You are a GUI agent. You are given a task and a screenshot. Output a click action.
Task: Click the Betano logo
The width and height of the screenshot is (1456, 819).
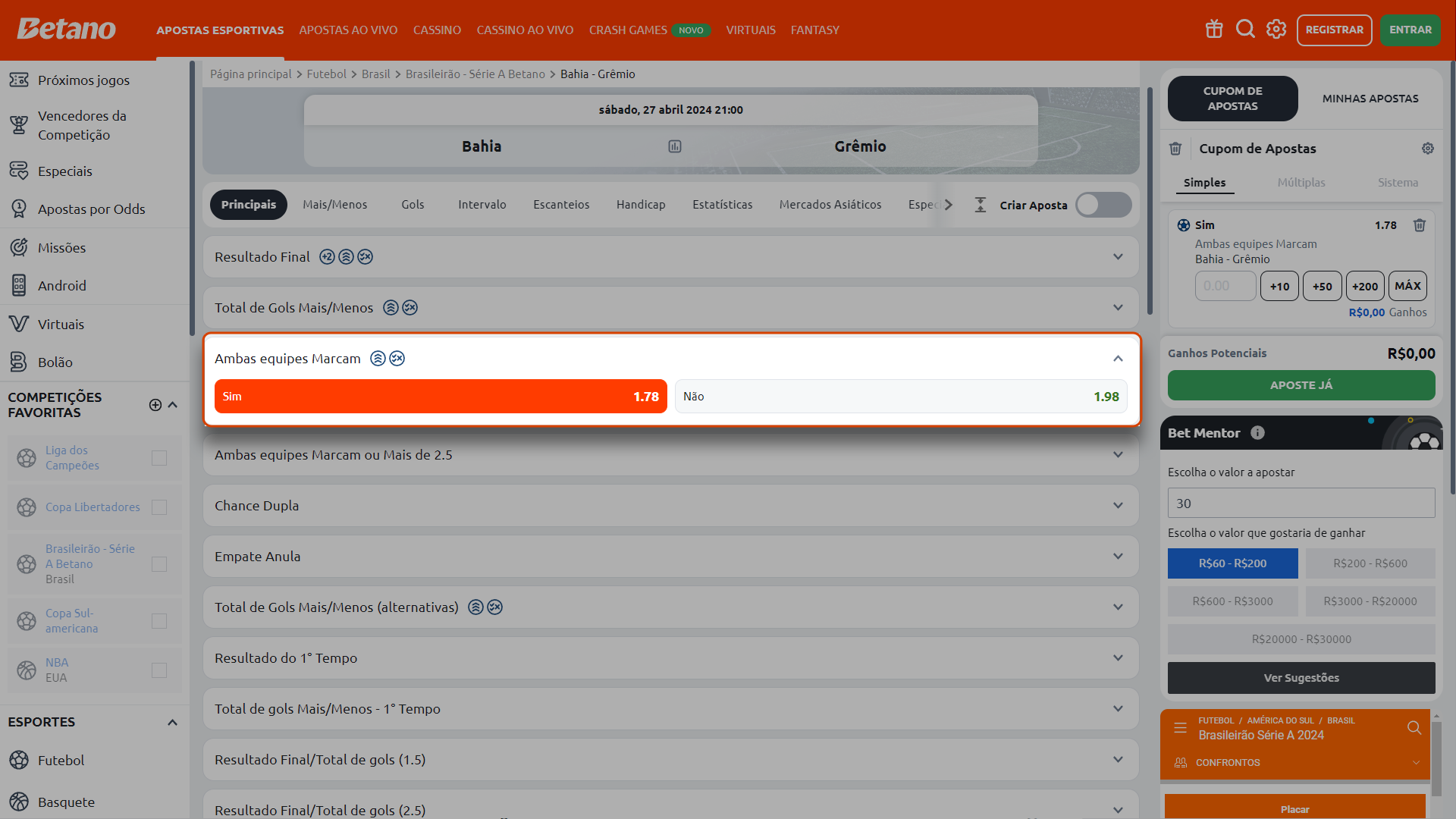pyautogui.click(x=67, y=30)
